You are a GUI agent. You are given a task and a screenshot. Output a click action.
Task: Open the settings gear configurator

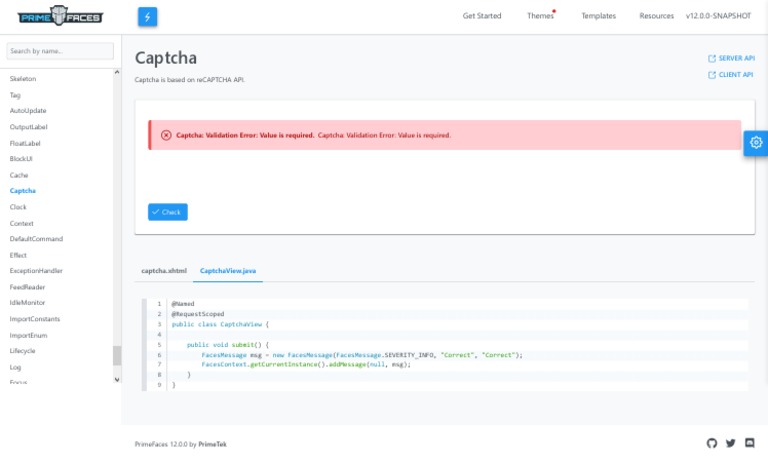pos(755,143)
